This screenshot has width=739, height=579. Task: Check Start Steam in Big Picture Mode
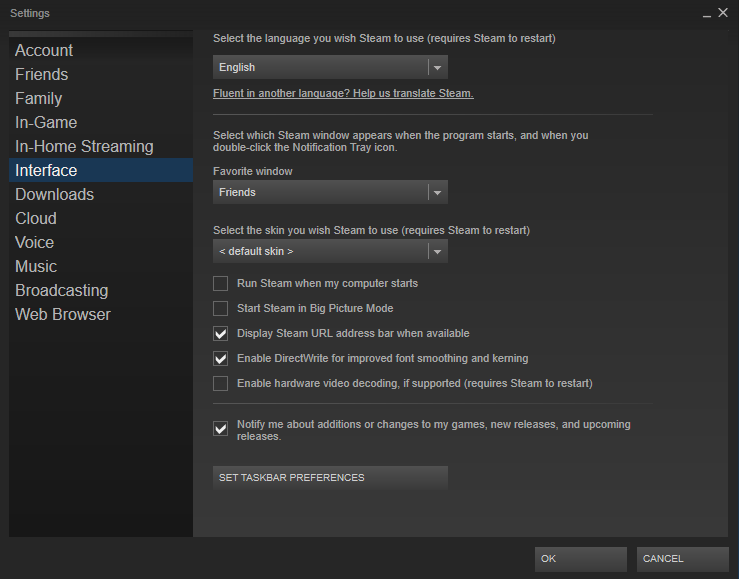[x=221, y=309]
